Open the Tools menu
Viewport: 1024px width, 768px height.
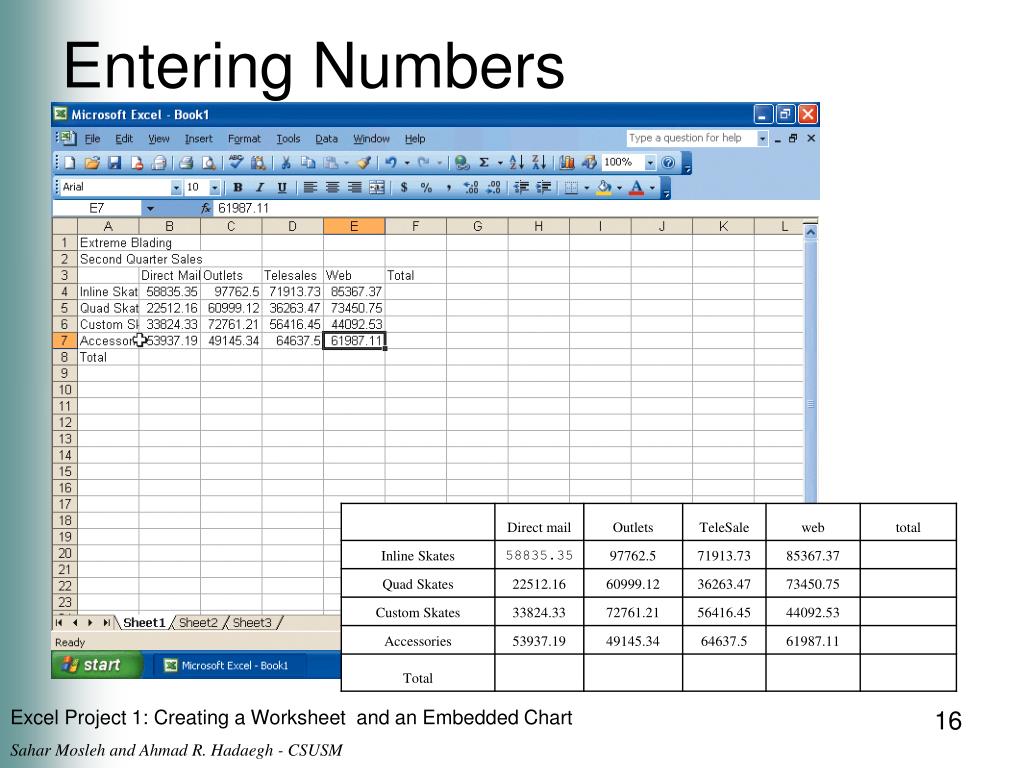(288, 138)
